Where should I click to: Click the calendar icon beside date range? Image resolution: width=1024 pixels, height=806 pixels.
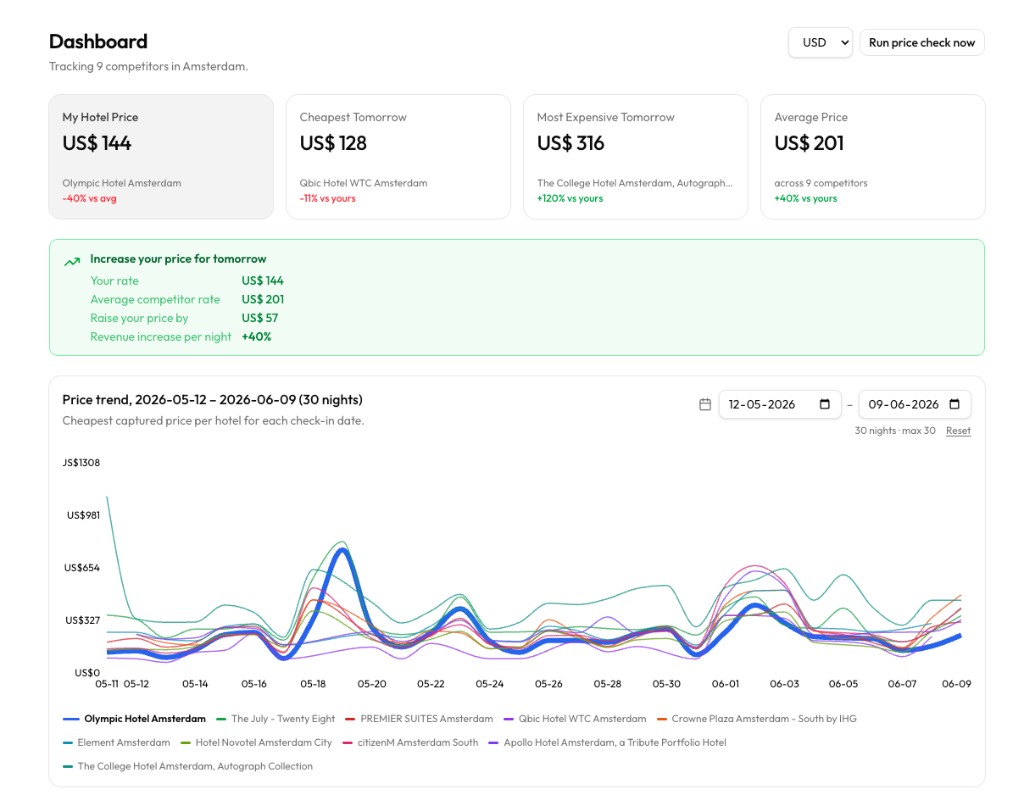click(705, 404)
